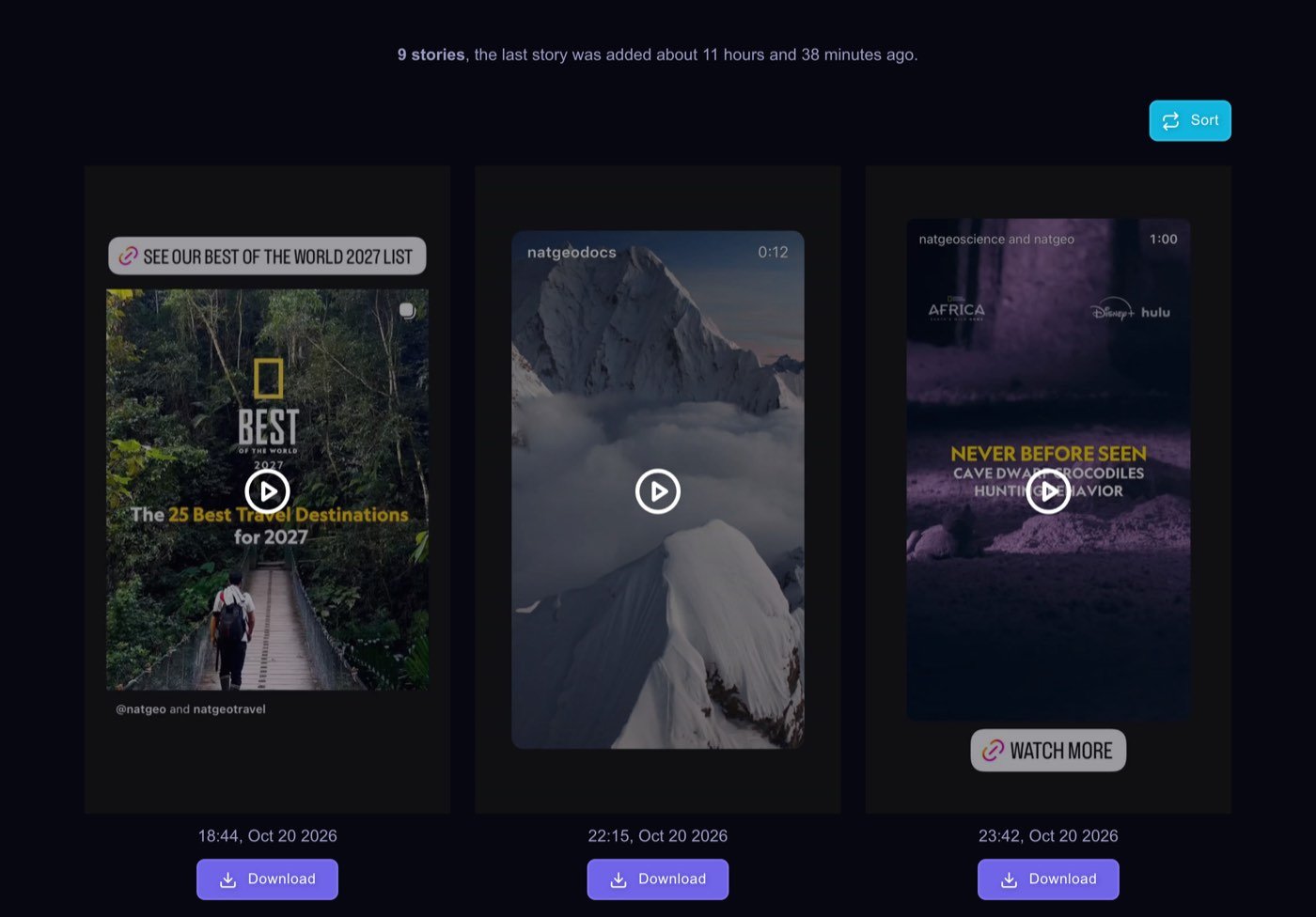
Task: Play the cave dwarf crocodiles story
Action: (x=1048, y=490)
